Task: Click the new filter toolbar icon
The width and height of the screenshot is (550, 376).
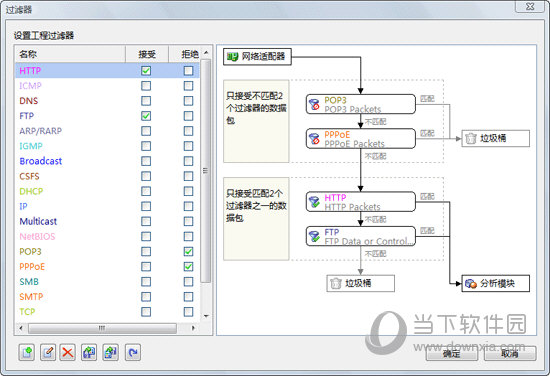Action: [x=27, y=352]
